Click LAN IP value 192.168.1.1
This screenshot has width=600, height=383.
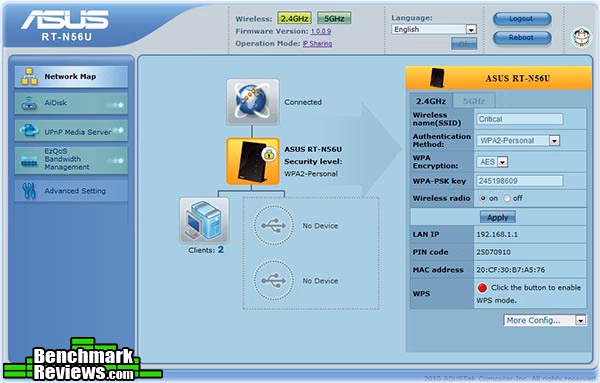tap(497, 235)
